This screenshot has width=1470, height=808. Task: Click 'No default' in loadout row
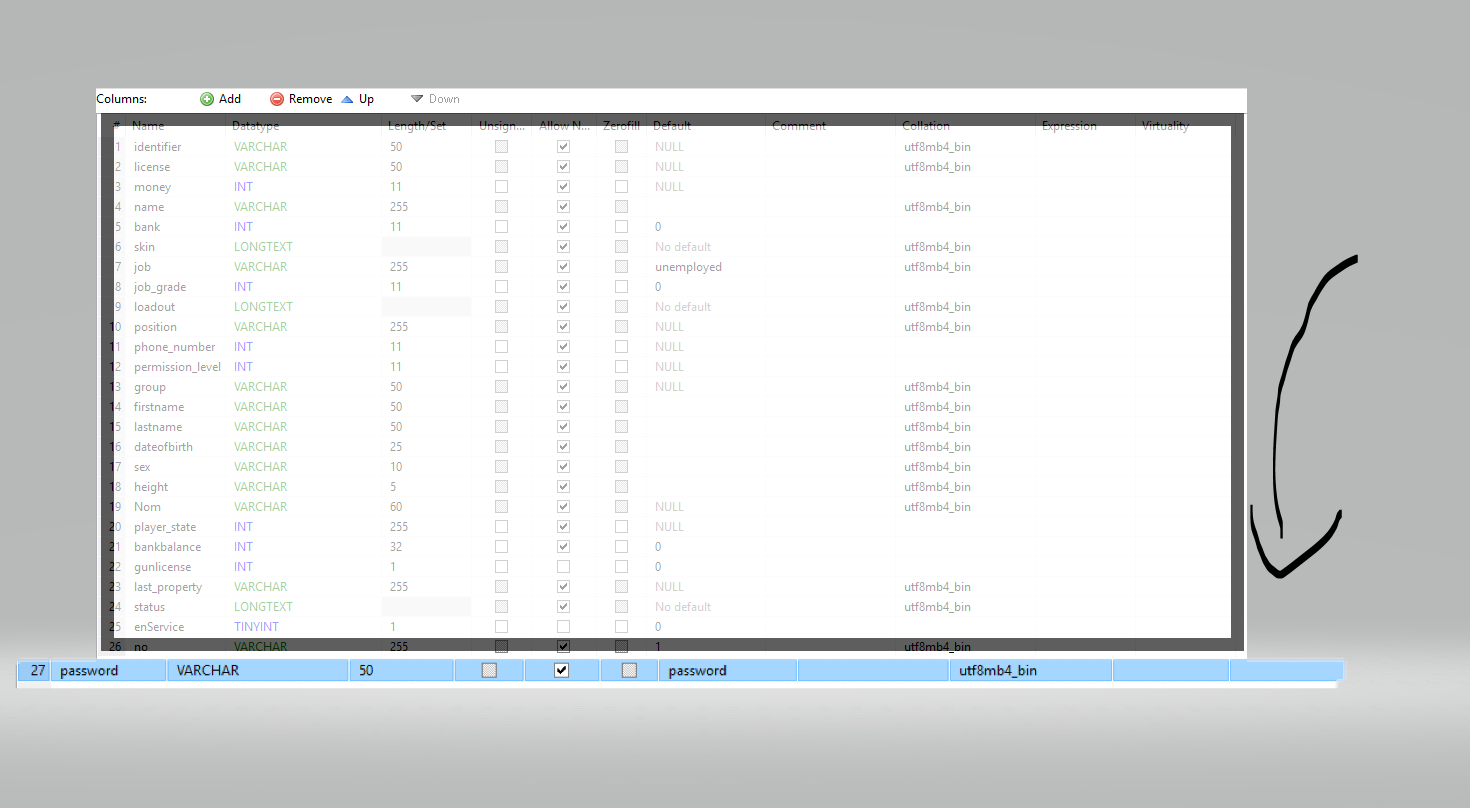(x=683, y=307)
